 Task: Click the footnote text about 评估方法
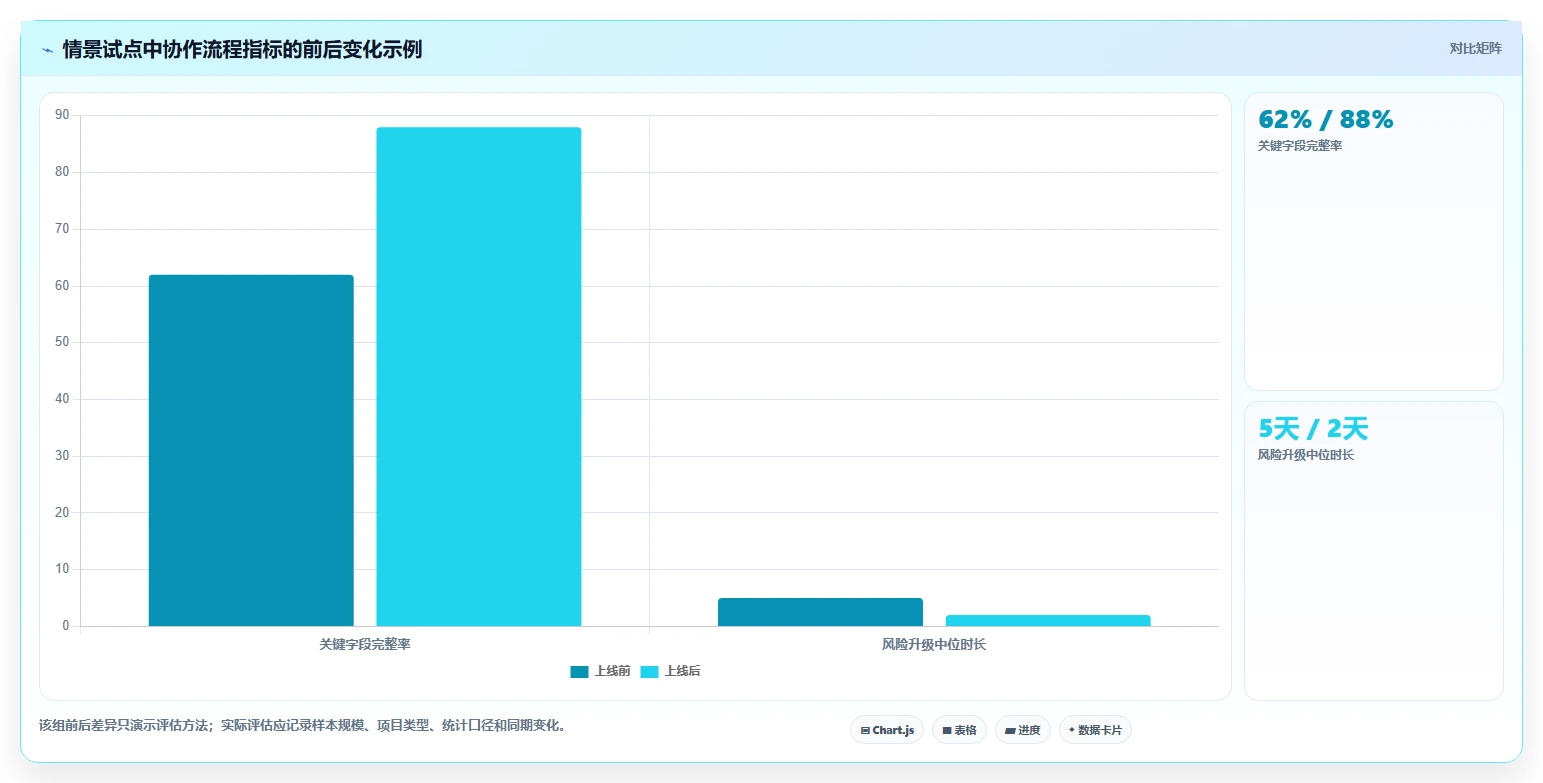pyautogui.click(x=305, y=726)
